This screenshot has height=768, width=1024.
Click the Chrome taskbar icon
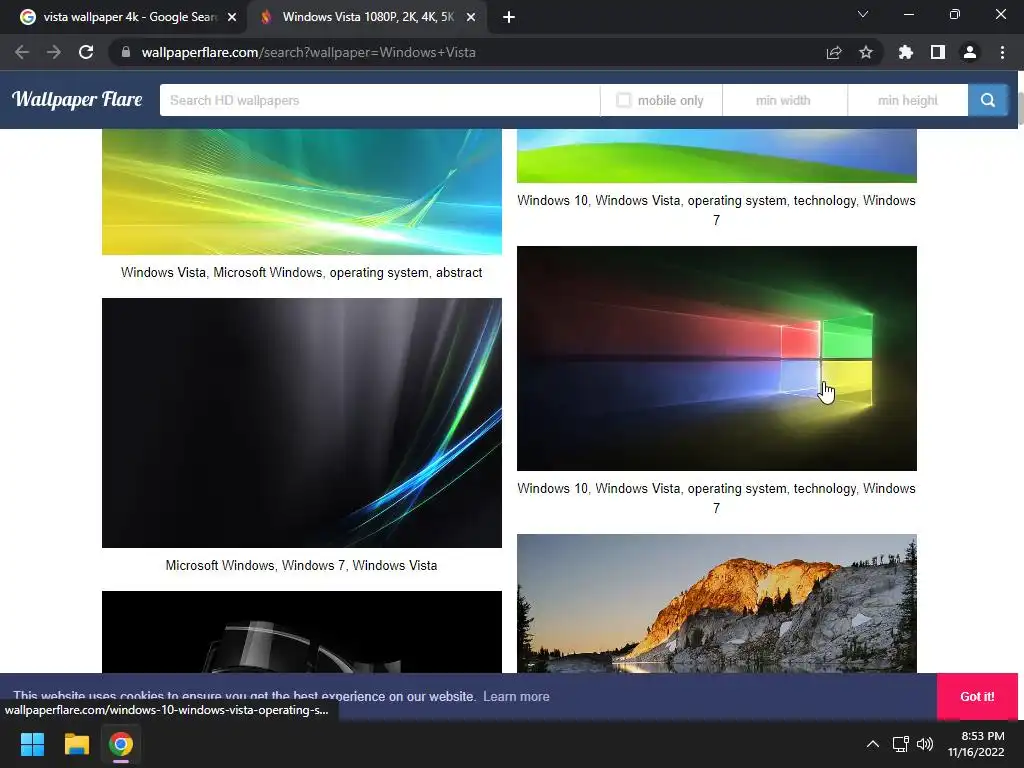[x=121, y=744]
